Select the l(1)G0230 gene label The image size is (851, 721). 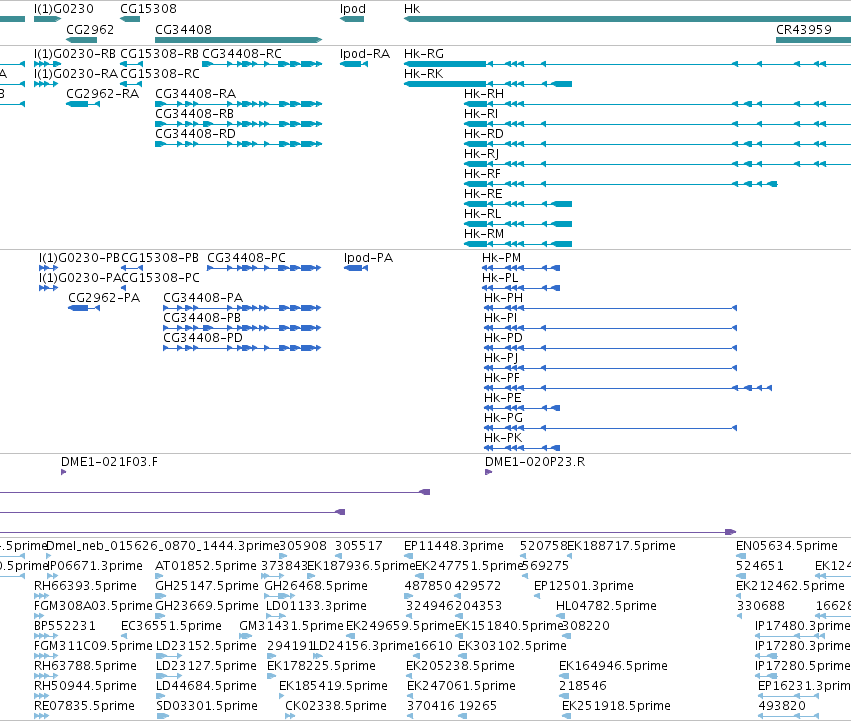tap(63, 9)
